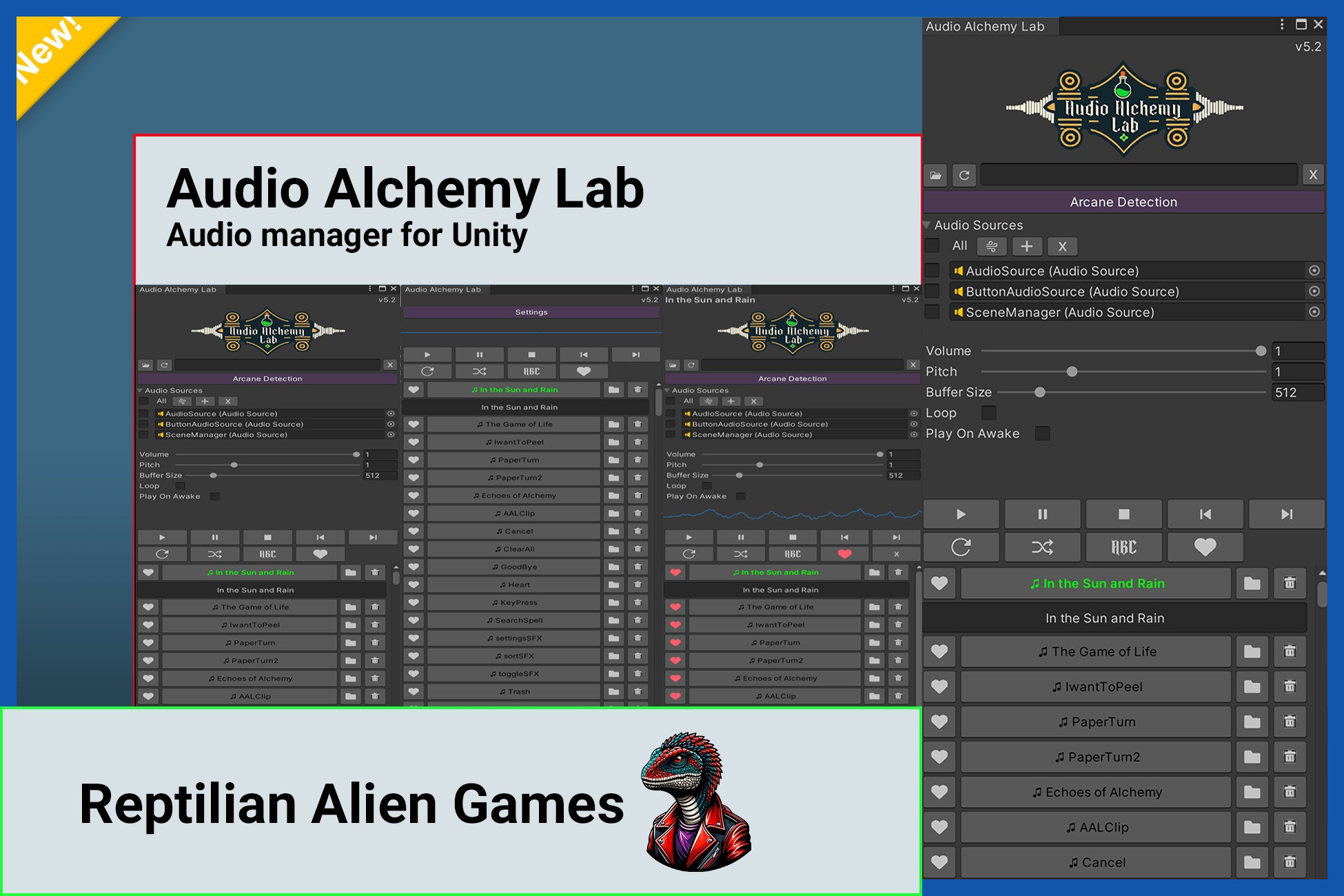Click the shuffle playback icon

[1043, 547]
